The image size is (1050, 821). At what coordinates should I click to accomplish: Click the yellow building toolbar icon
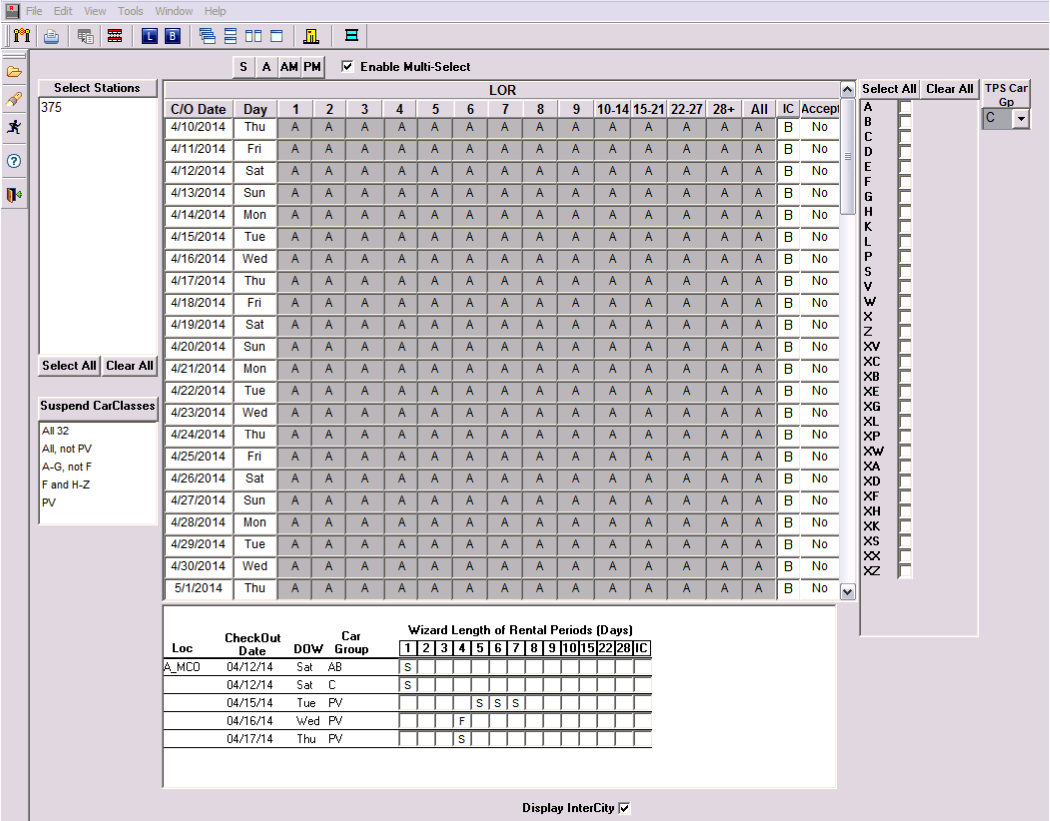coord(311,36)
